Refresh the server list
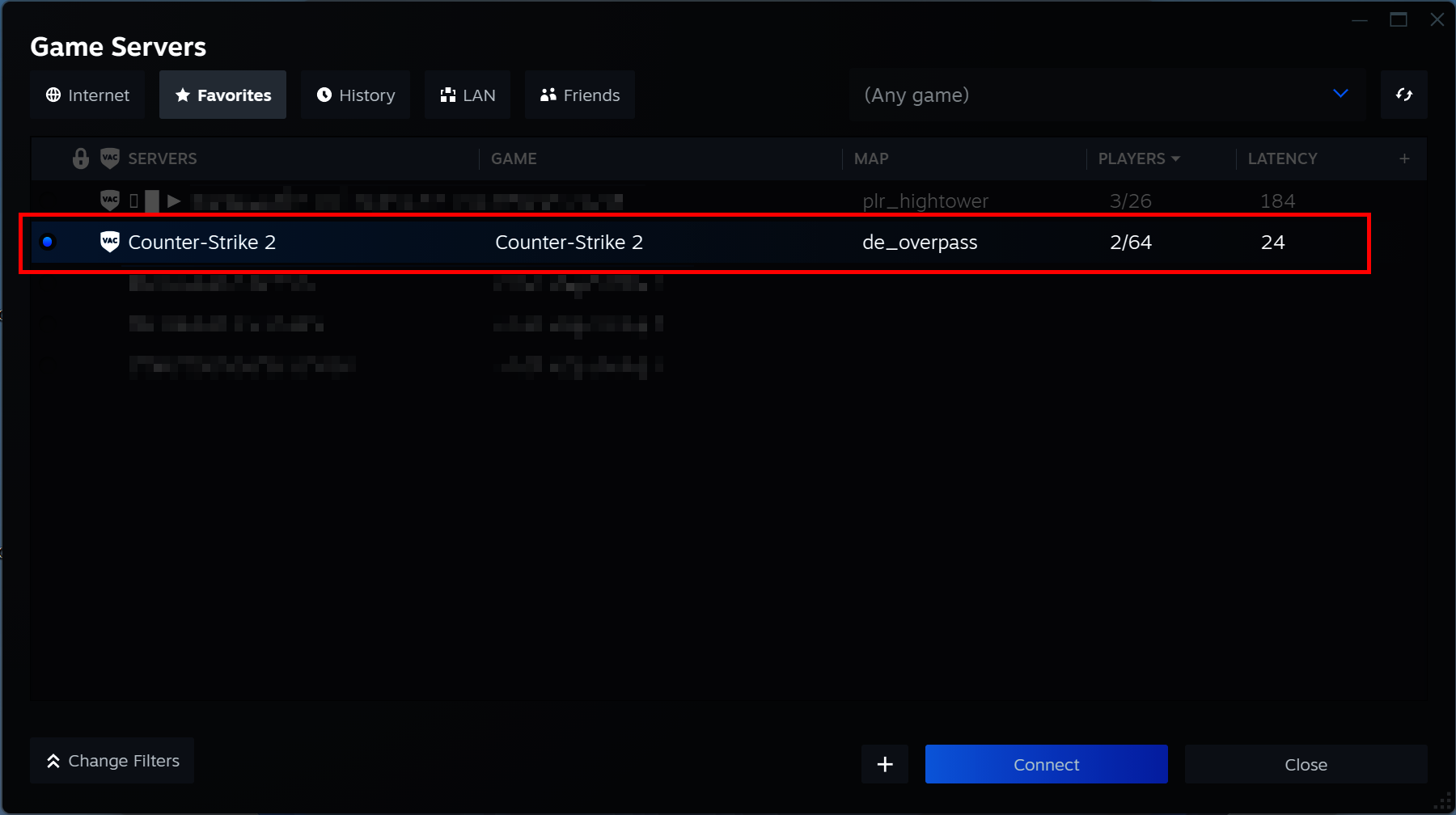Image resolution: width=1456 pixels, height=815 pixels. [1404, 95]
